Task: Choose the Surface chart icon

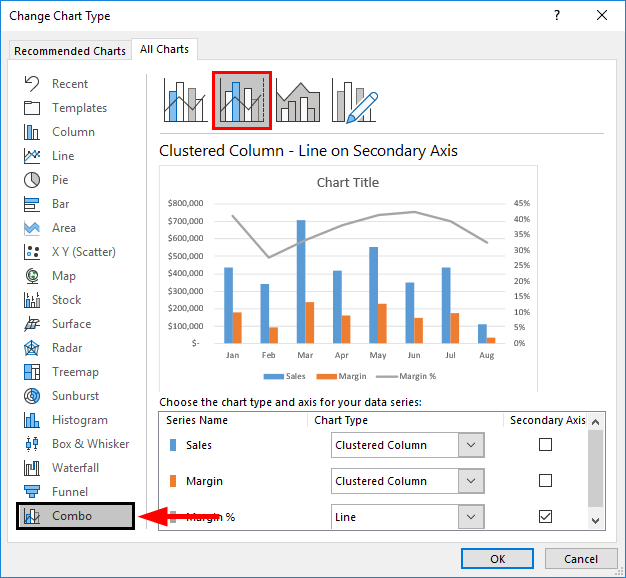Action: coord(32,324)
